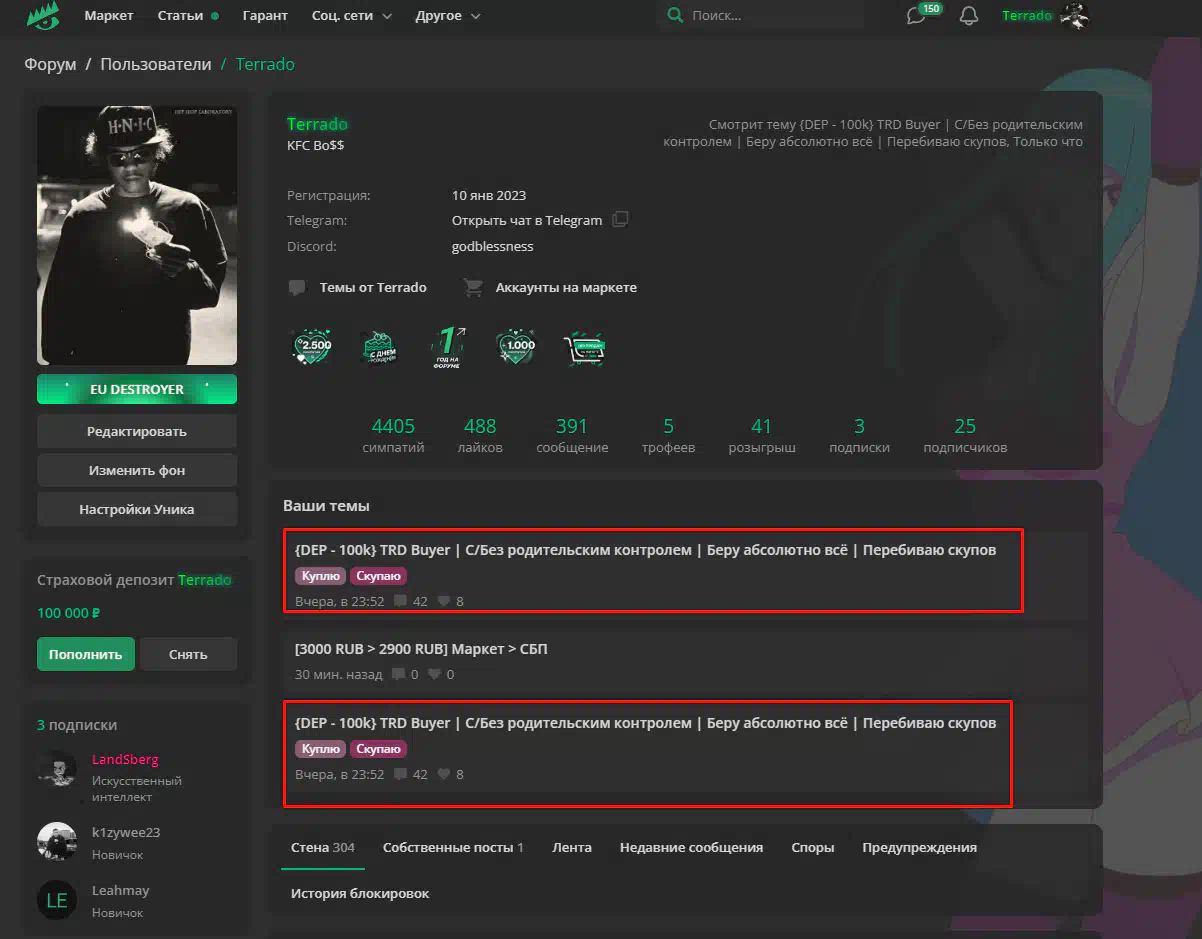Click the k1zywee23 avatar in subscriptions
This screenshot has width=1202, height=939.
(x=57, y=842)
